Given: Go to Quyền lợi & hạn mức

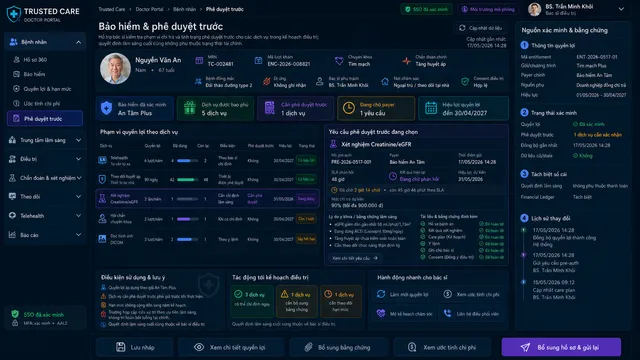Looking at the screenshot, I should coord(45,89).
